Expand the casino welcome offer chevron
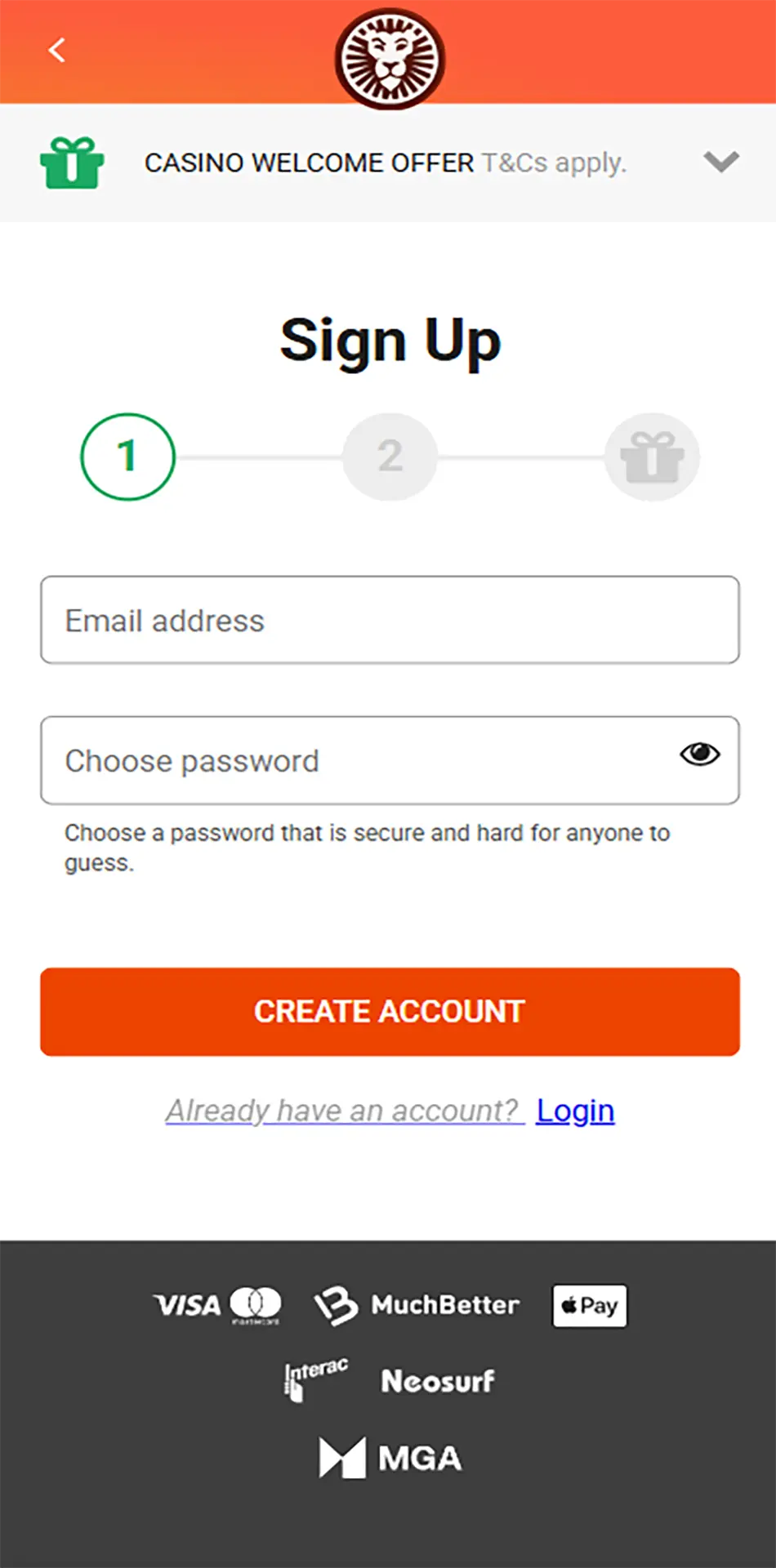Image resolution: width=776 pixels, height=1568 pixels. coord(720,162)
